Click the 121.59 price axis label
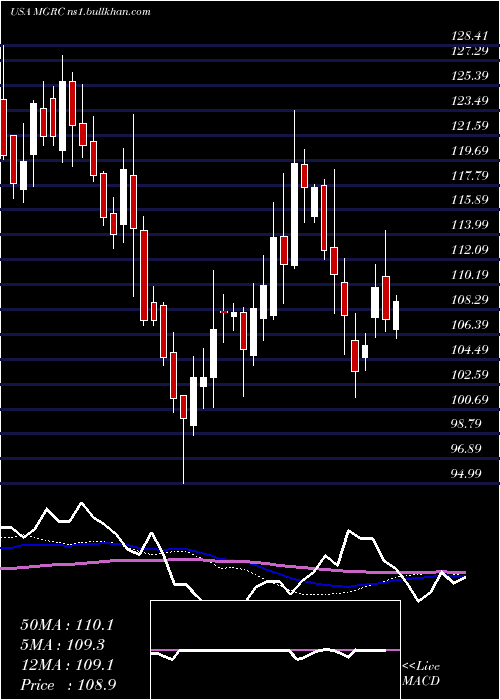Image resolution: width=500 pixels, height=700 pixels. pos(468,126)
